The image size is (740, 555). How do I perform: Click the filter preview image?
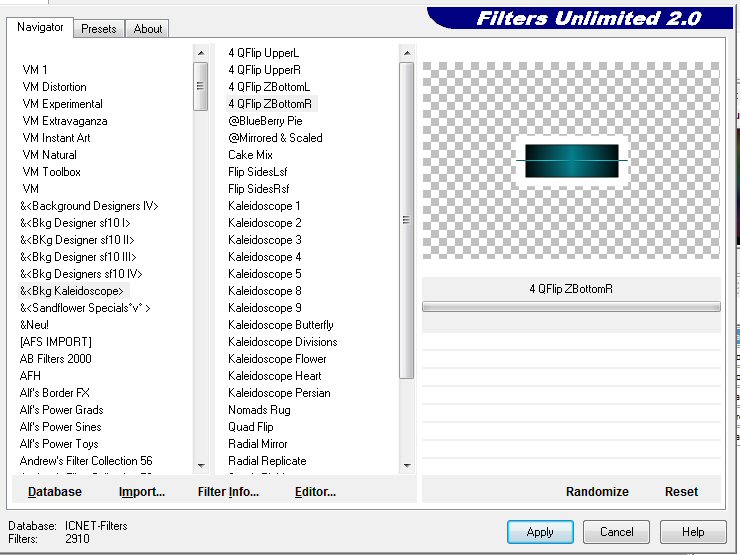571,161
